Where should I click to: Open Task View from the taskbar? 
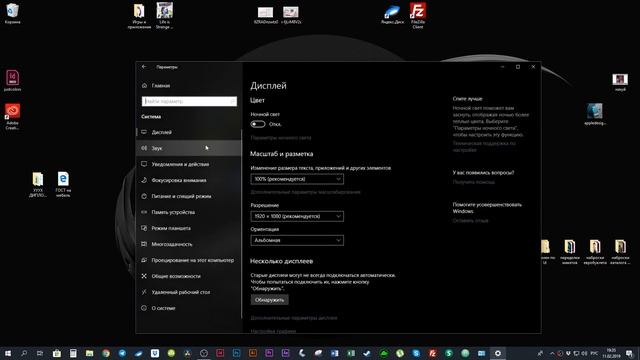[x=40, y=353]
